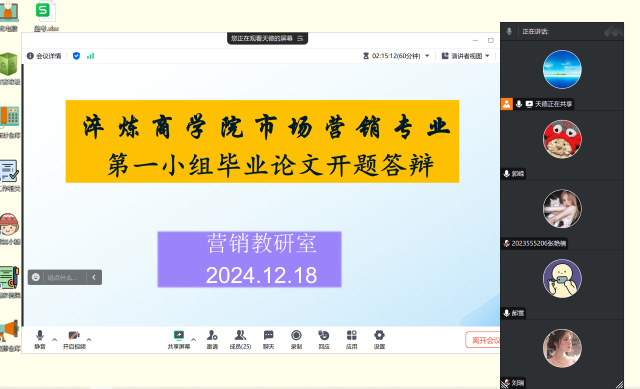
Task: Click the slide text 营销教研室
Action: [x=262, y=243]
